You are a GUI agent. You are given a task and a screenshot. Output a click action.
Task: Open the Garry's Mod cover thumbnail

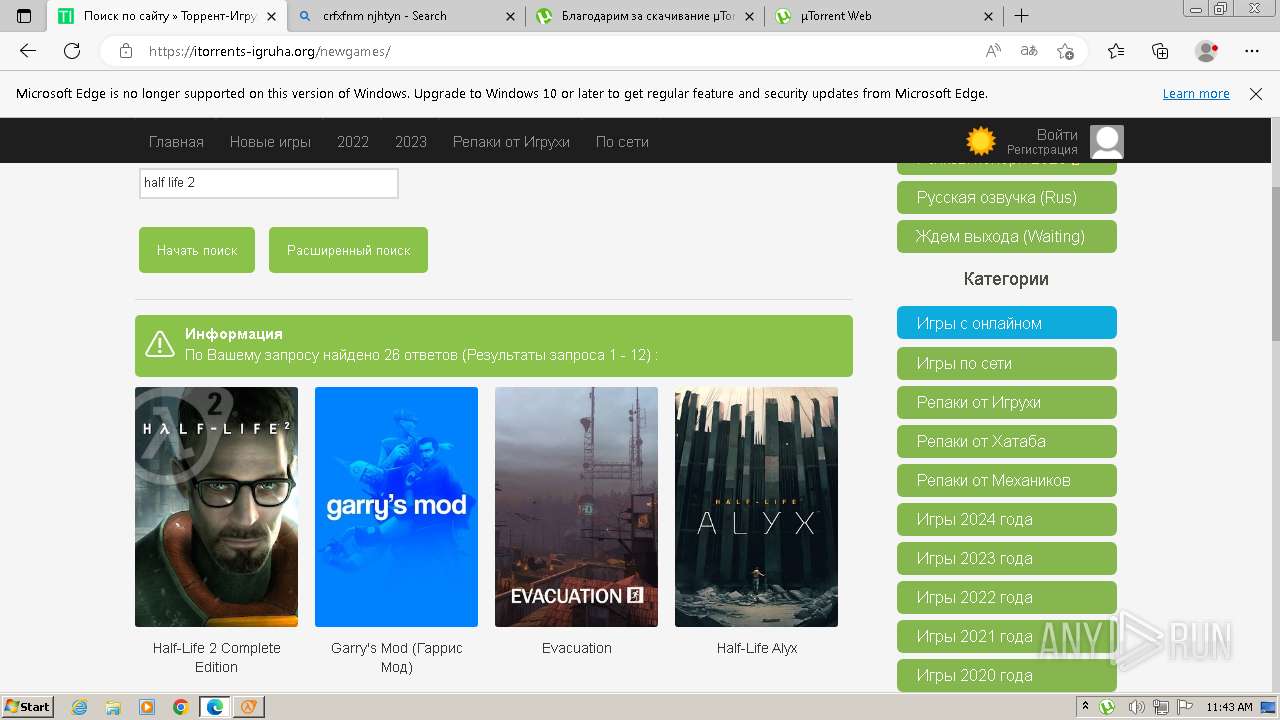click(x=396, y=507)
